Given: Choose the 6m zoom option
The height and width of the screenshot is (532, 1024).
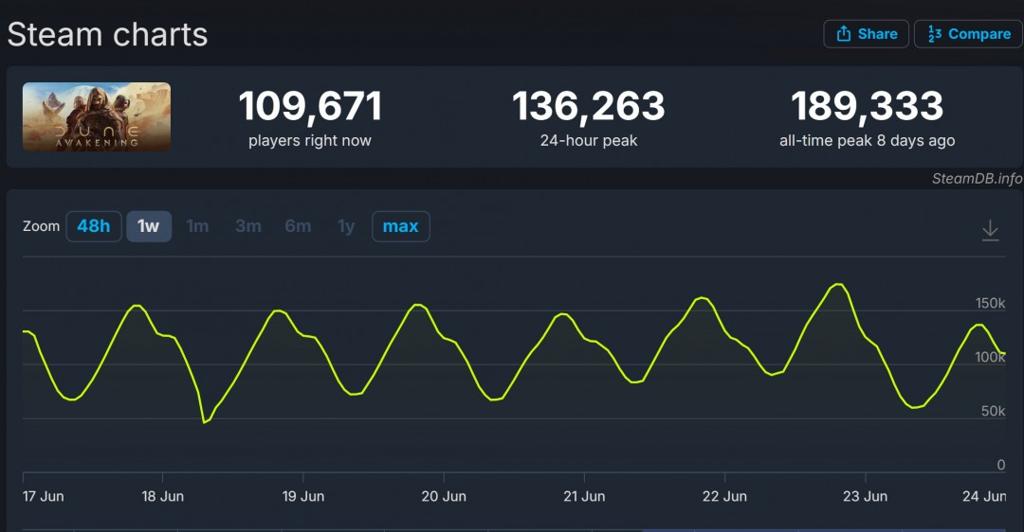Looking at the screenshot, I should [298, 227].
